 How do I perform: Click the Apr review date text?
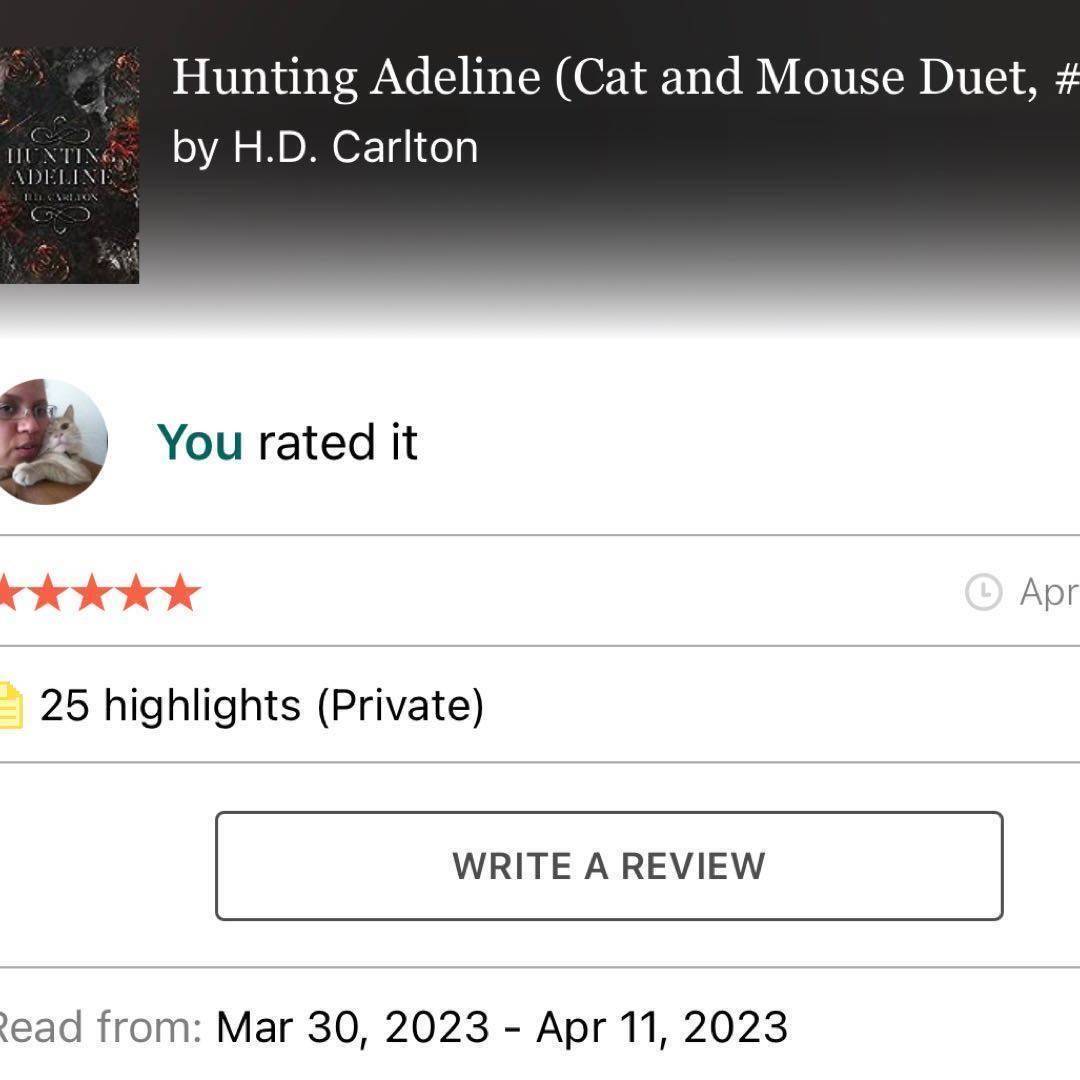point(1048,593)
